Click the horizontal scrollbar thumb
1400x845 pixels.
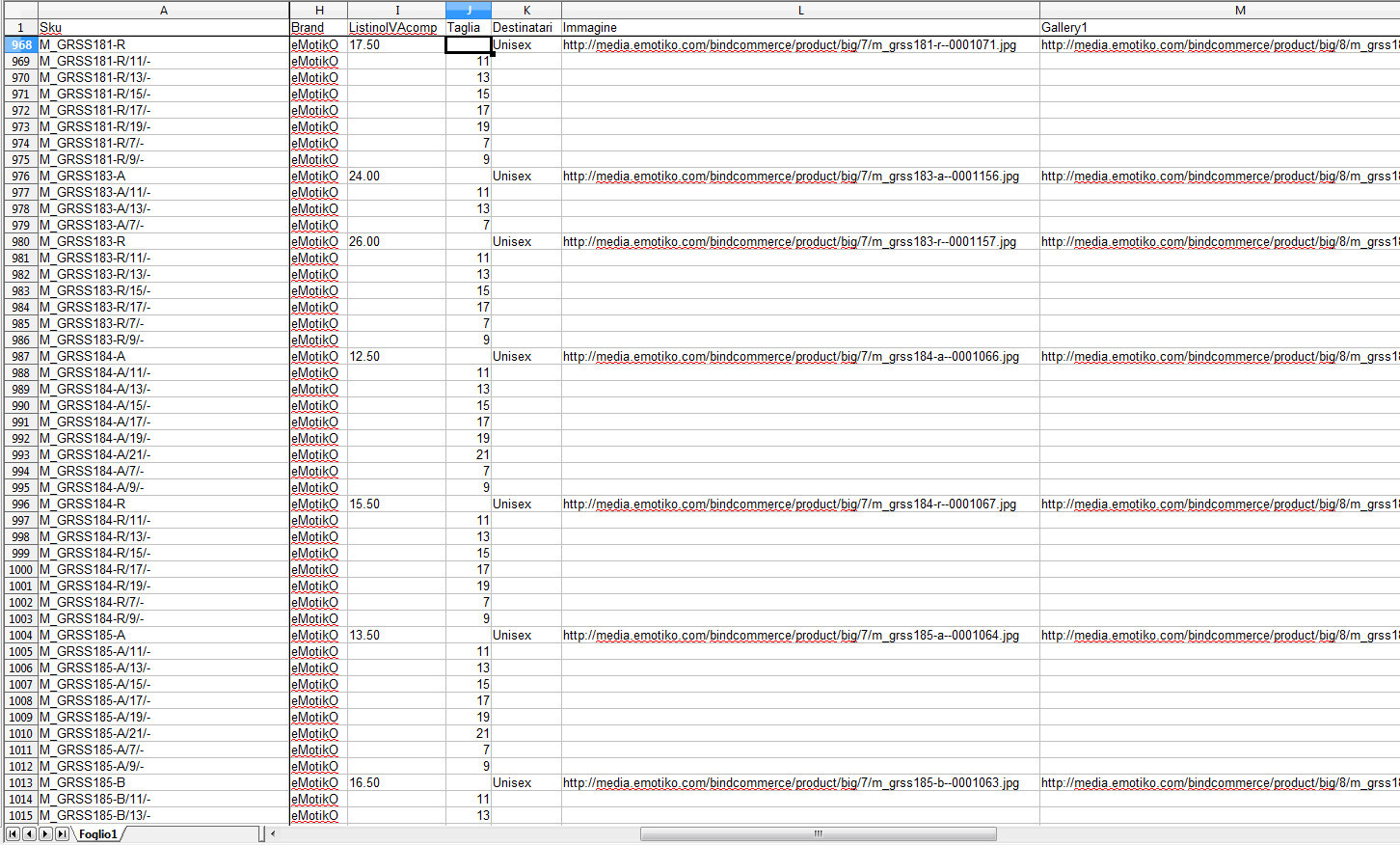[x=818, y=833]
